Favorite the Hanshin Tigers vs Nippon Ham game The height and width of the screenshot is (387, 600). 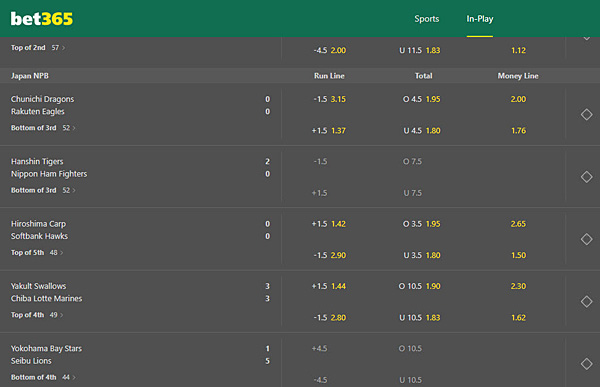click(586, 177)
